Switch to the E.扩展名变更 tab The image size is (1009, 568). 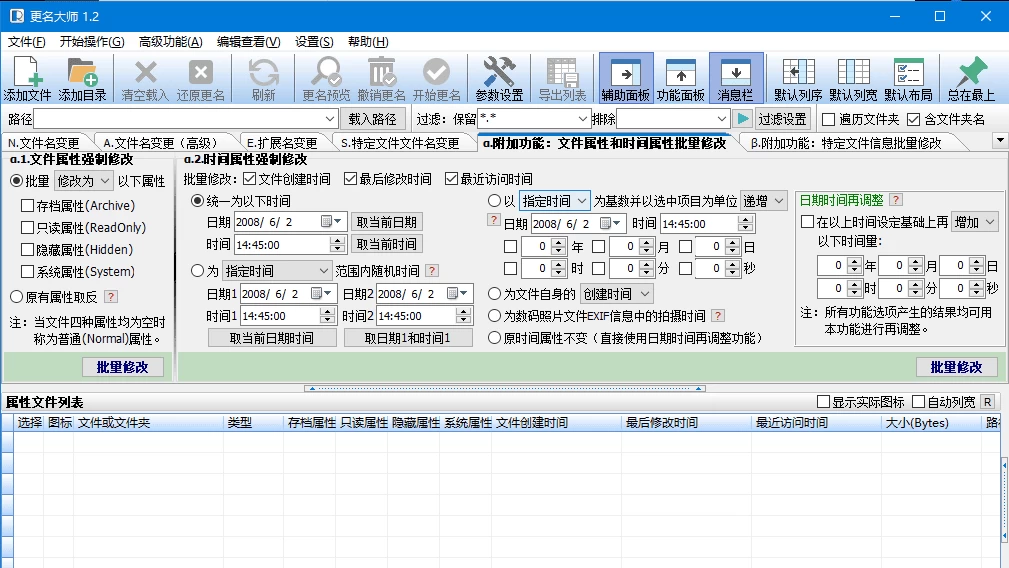tap(282, 143)
